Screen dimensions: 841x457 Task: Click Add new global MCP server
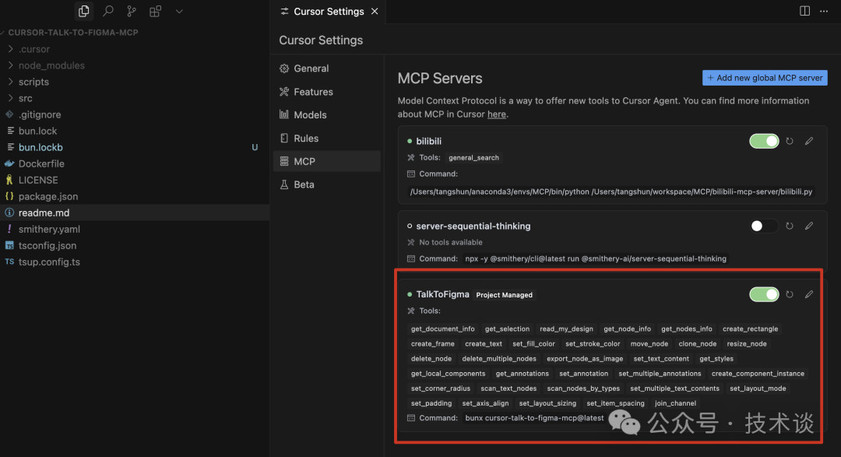(x=765, y=78)
